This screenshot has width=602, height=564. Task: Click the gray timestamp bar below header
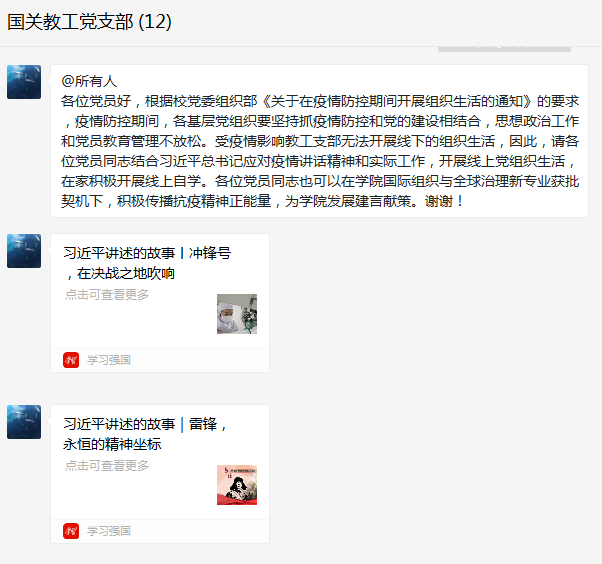coord(504,49)
